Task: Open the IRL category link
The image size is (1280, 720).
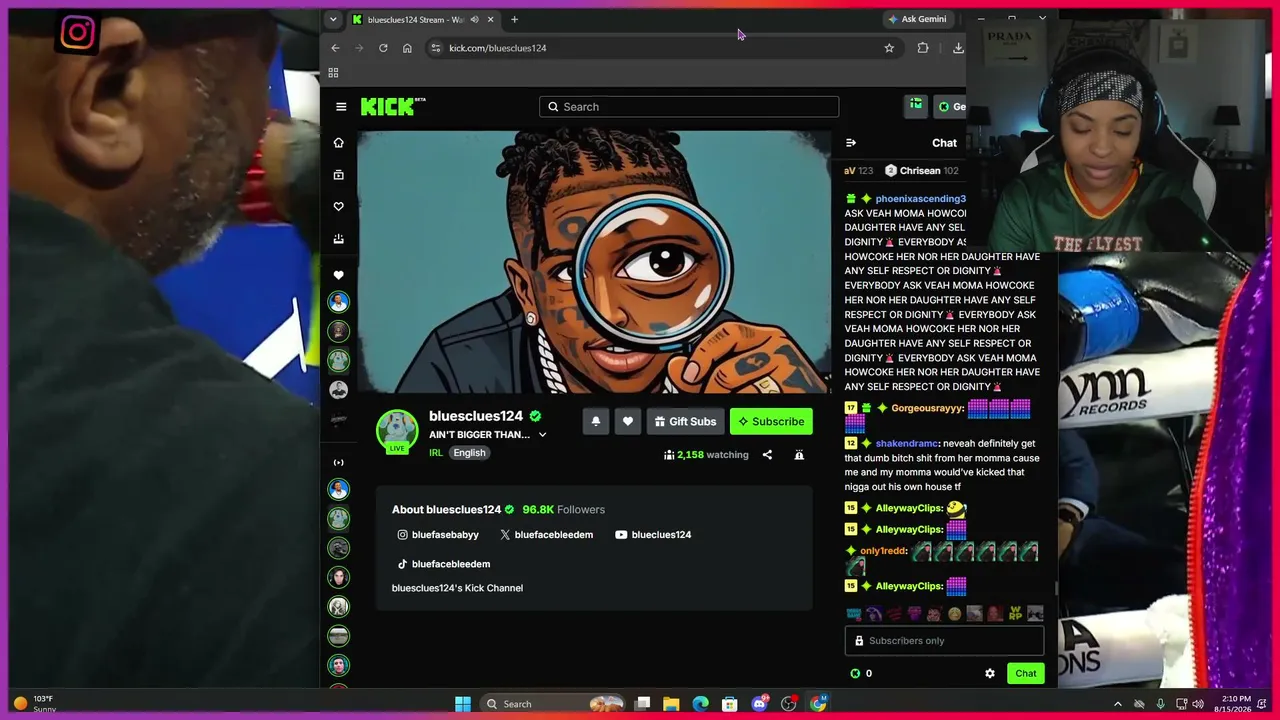Action: pos(436,453)
